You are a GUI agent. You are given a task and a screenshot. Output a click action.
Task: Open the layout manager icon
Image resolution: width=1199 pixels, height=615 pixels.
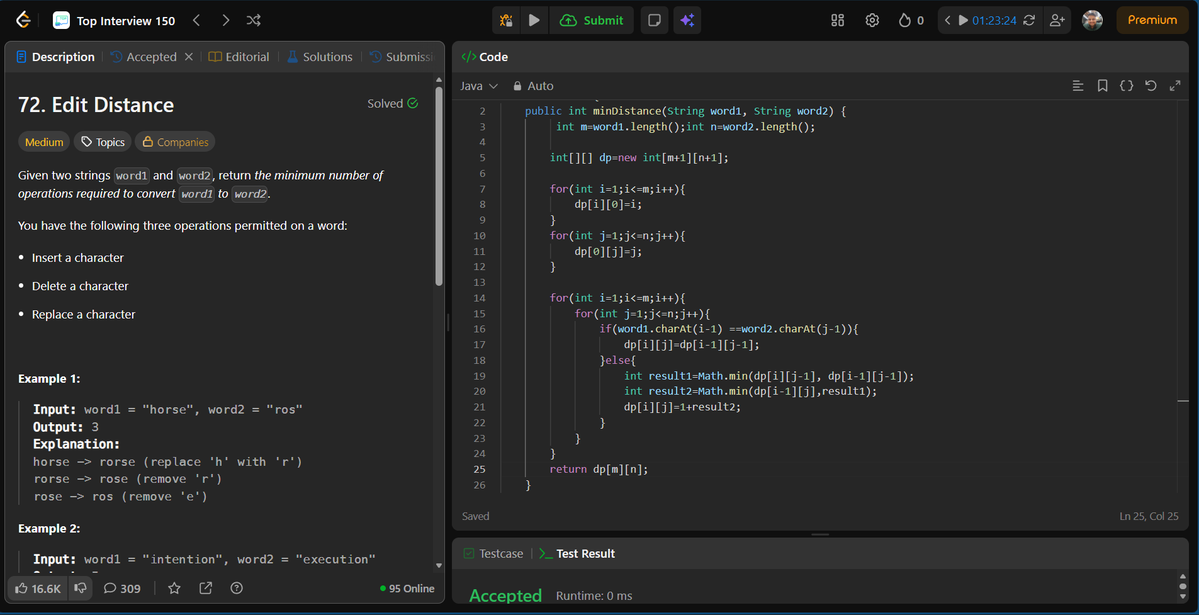coord(837,21)
